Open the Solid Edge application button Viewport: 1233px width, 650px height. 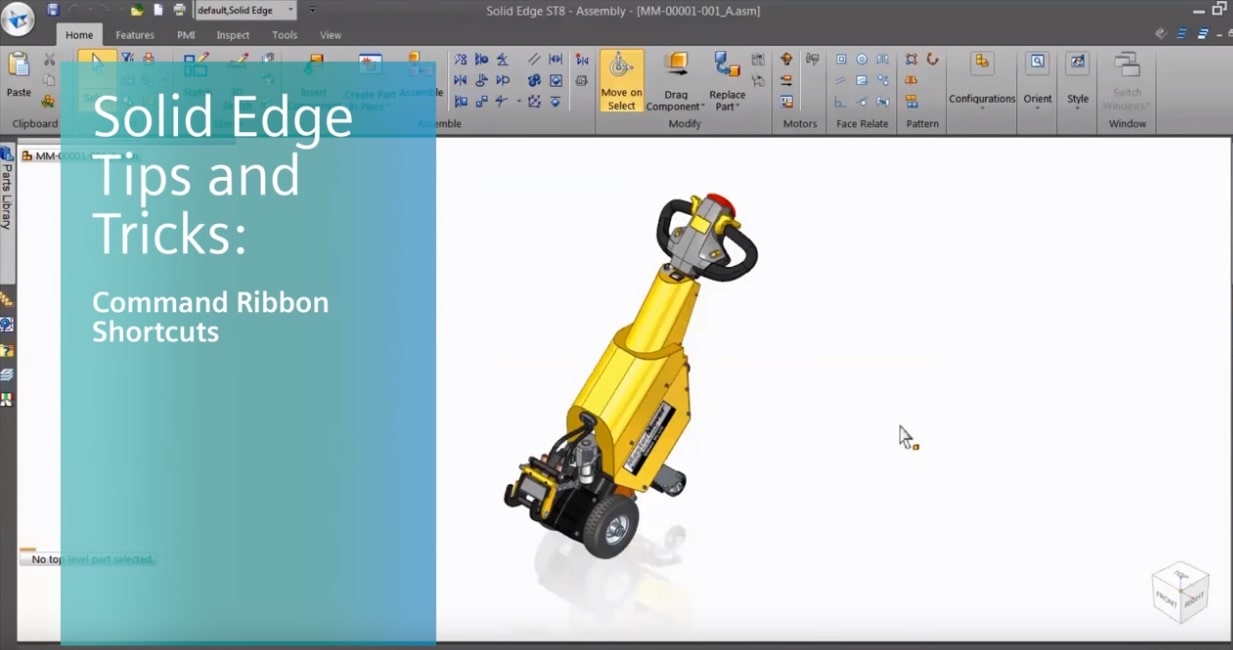(x=18, y=18)
